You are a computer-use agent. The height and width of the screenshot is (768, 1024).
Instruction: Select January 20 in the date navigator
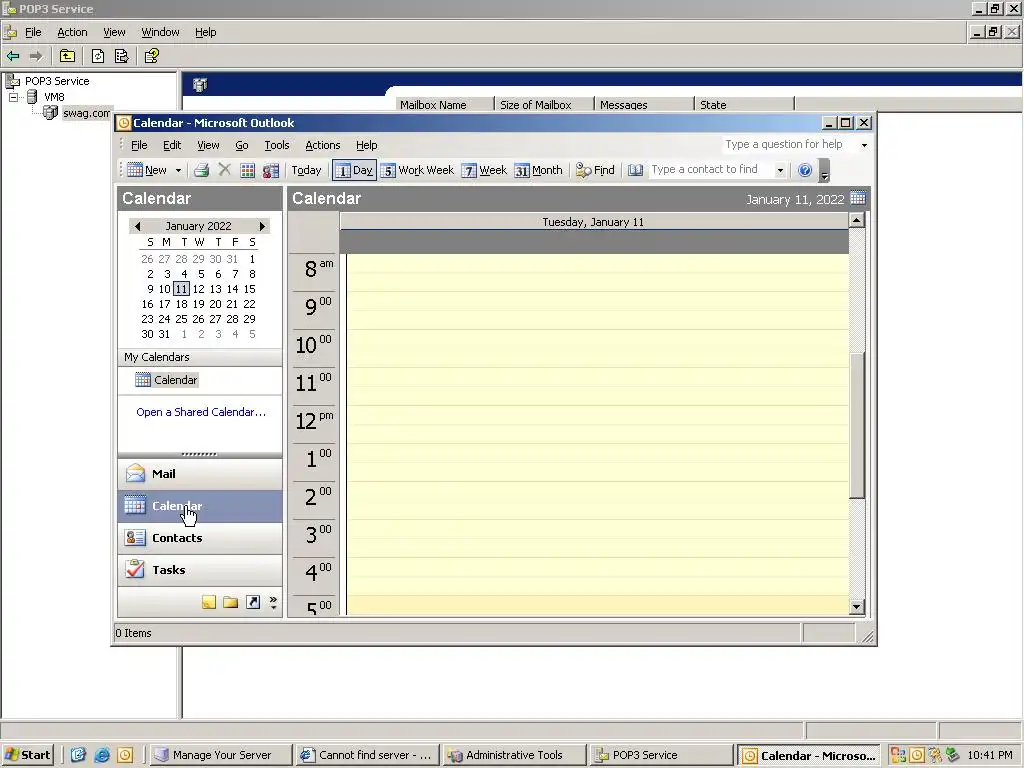point(216,304)
